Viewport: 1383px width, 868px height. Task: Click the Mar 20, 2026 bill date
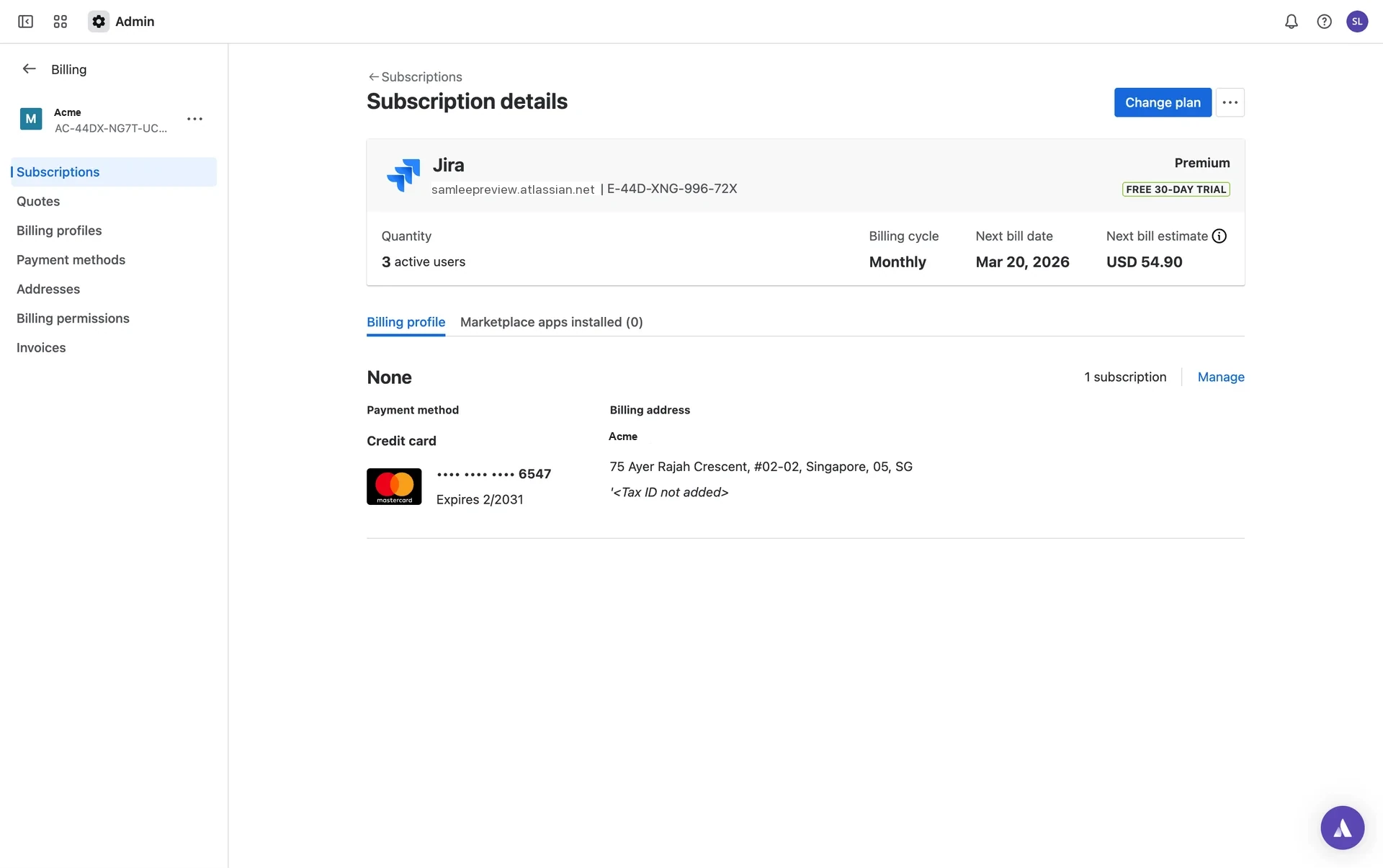(1022, 262)
